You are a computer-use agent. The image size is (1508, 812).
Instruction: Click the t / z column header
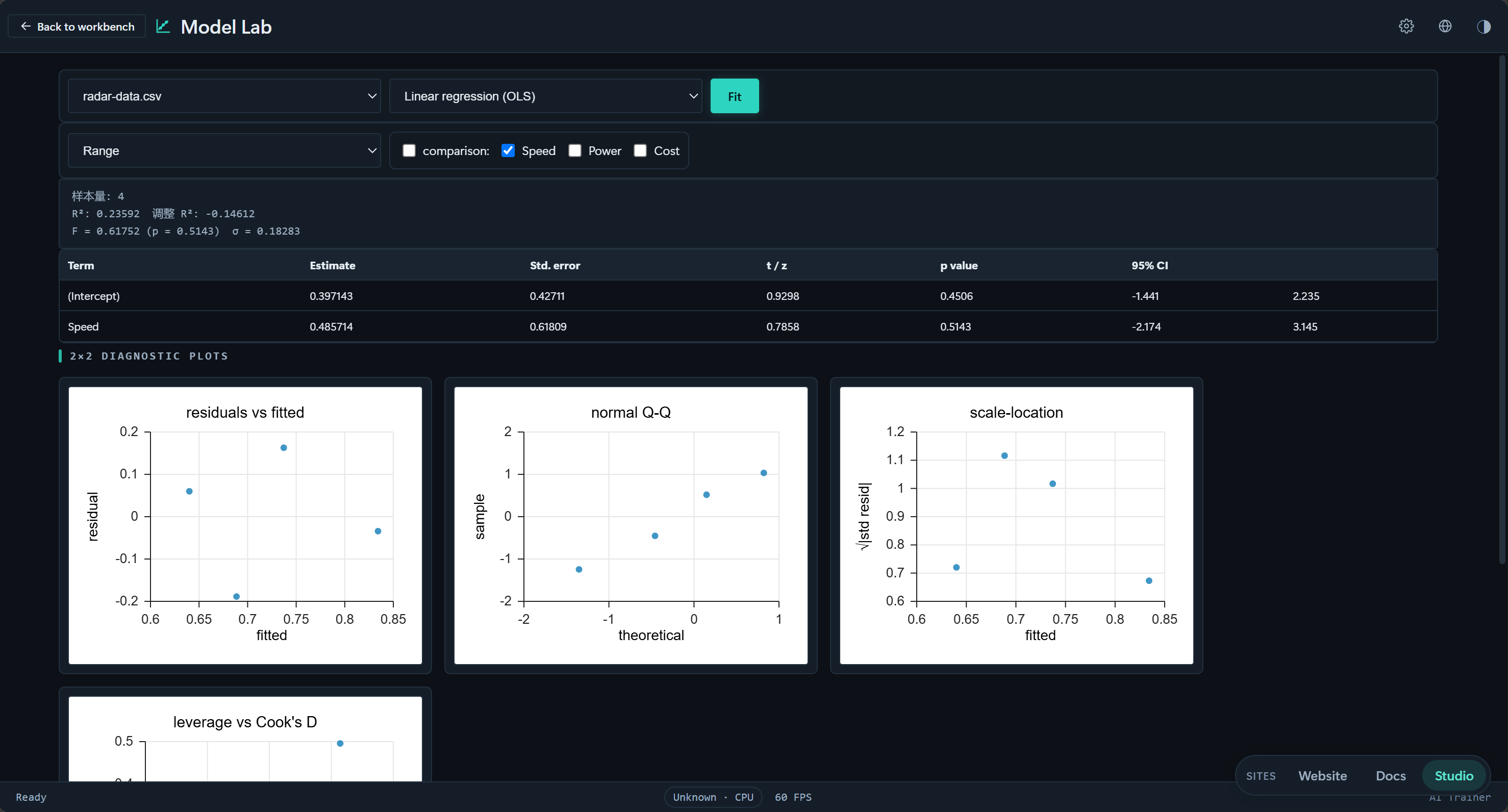(x=776, y=266)
